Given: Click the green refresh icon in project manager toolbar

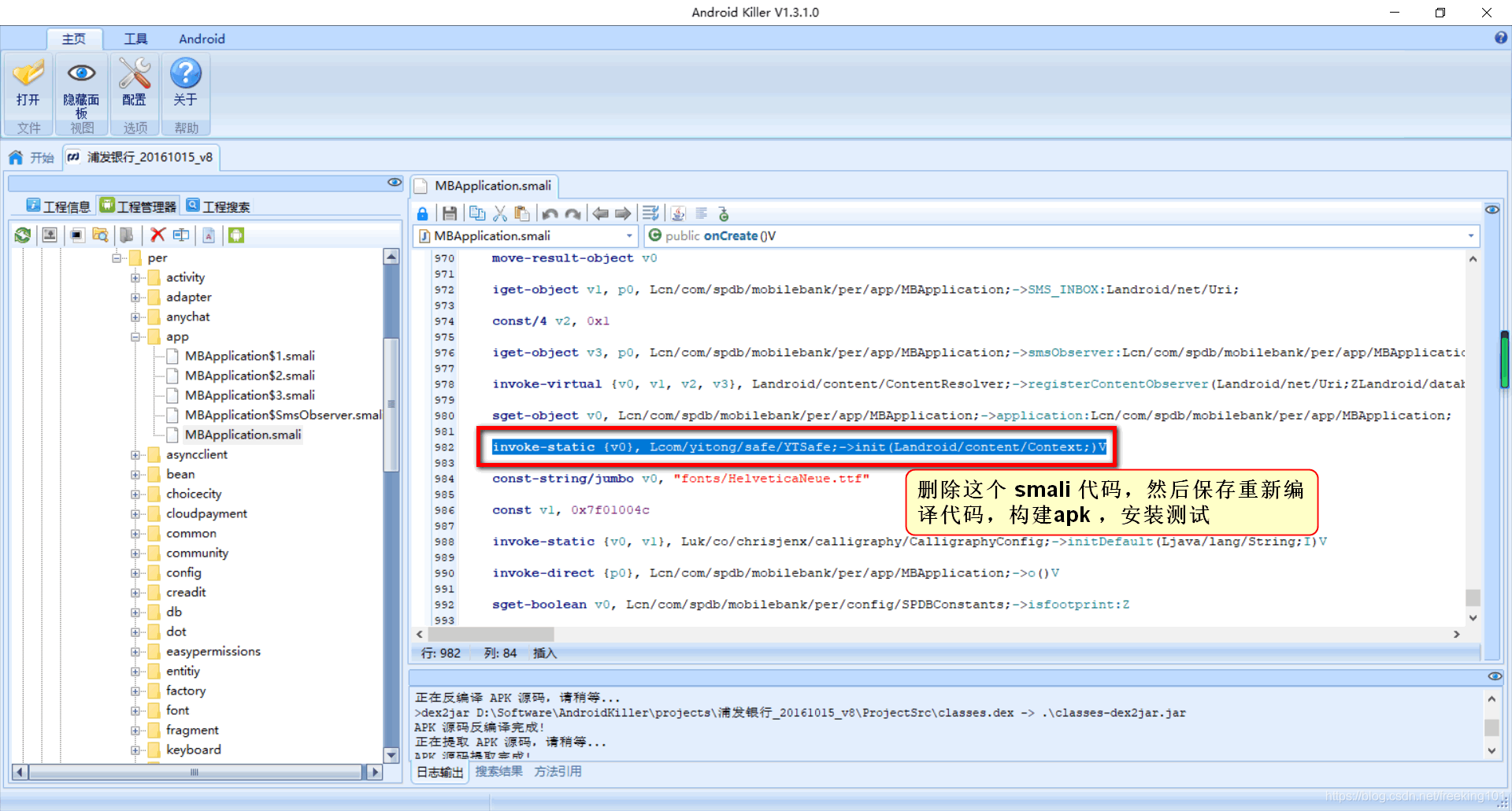Looking at the screenshot, I should 23,235.
